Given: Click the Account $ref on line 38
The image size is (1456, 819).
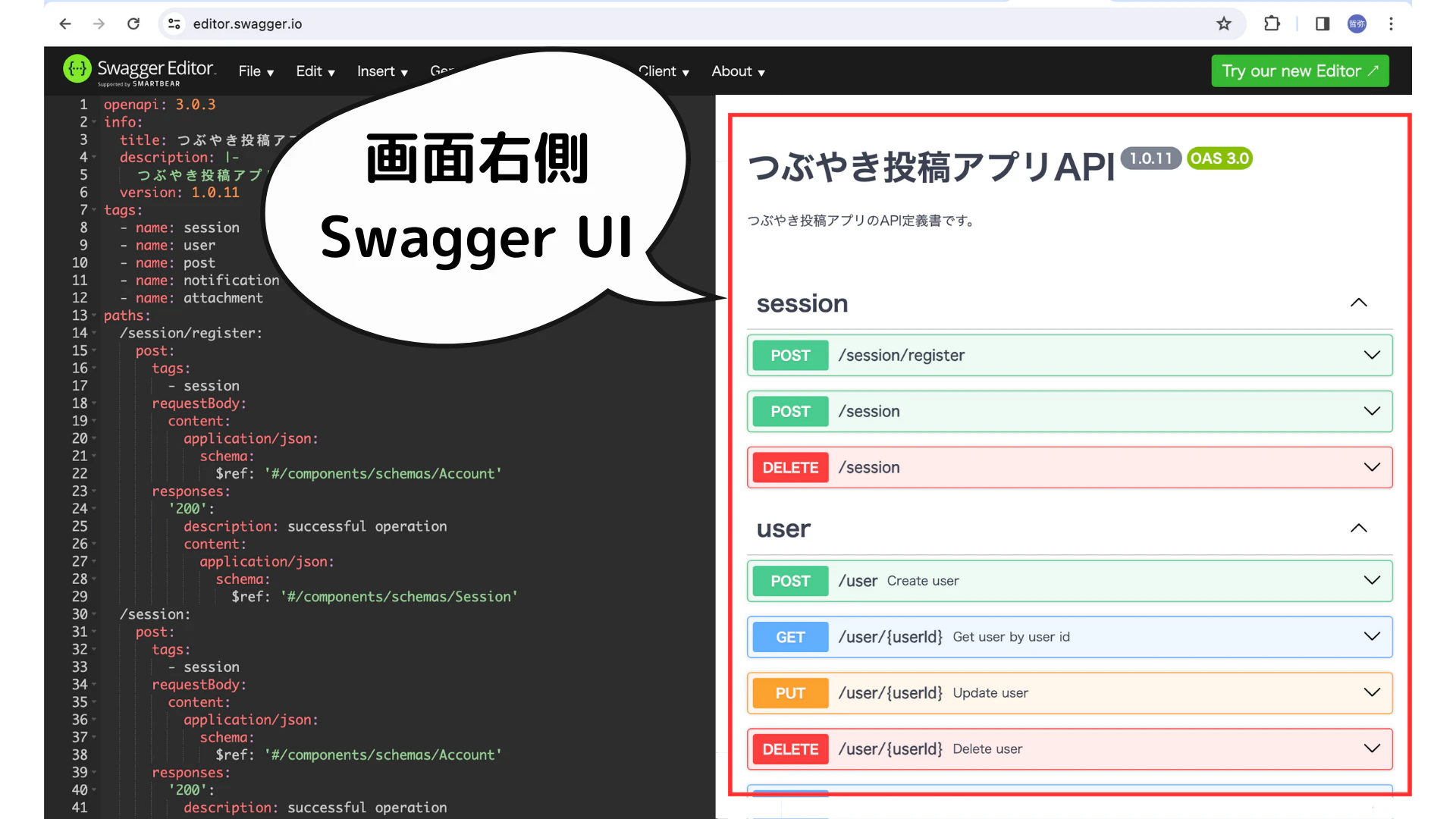Looking at the screenshot, I should (x=358, y=755).
